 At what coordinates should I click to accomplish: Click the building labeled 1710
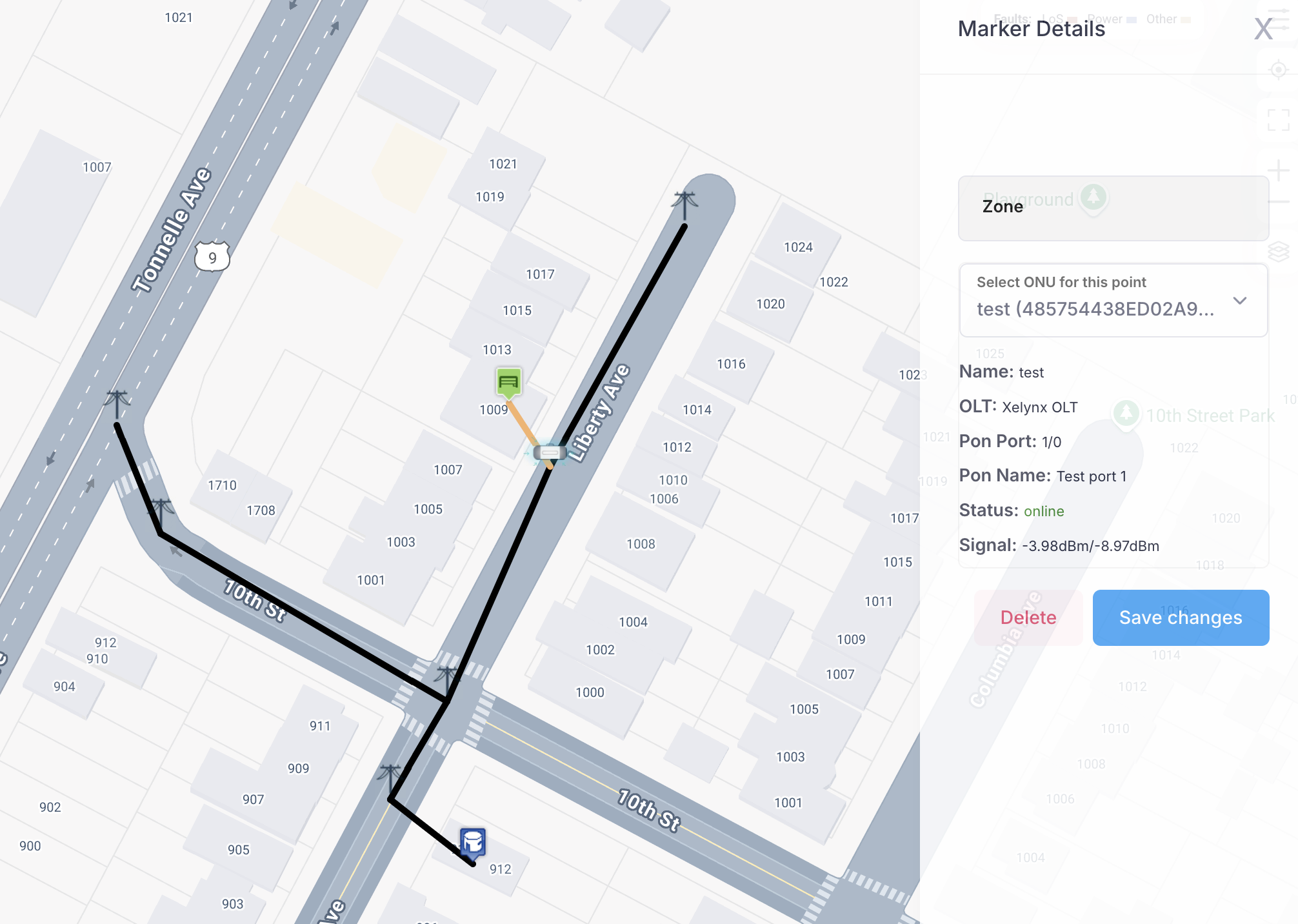222,485
